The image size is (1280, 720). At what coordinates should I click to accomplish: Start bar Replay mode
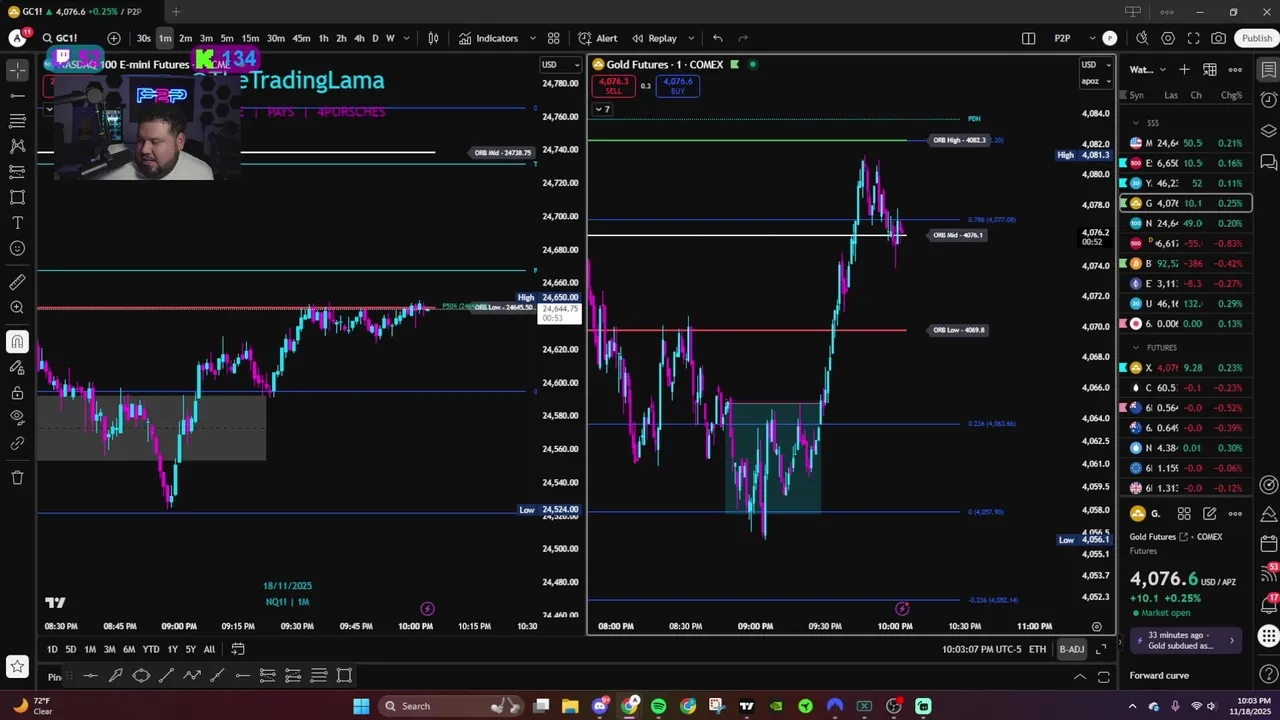pyautogui.click(x=654, y=38)
